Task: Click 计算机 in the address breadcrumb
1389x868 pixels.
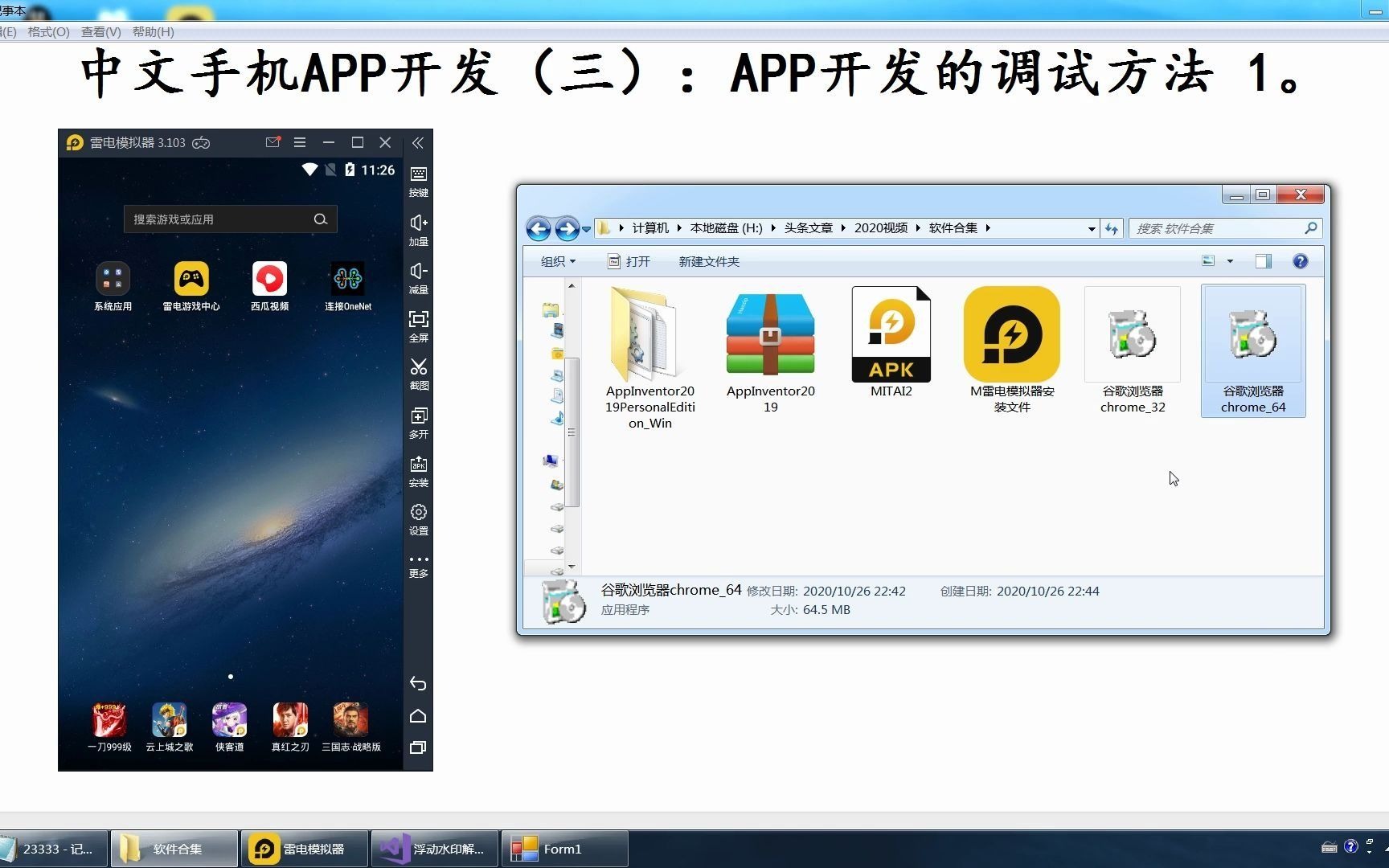Action: [650, 228]
